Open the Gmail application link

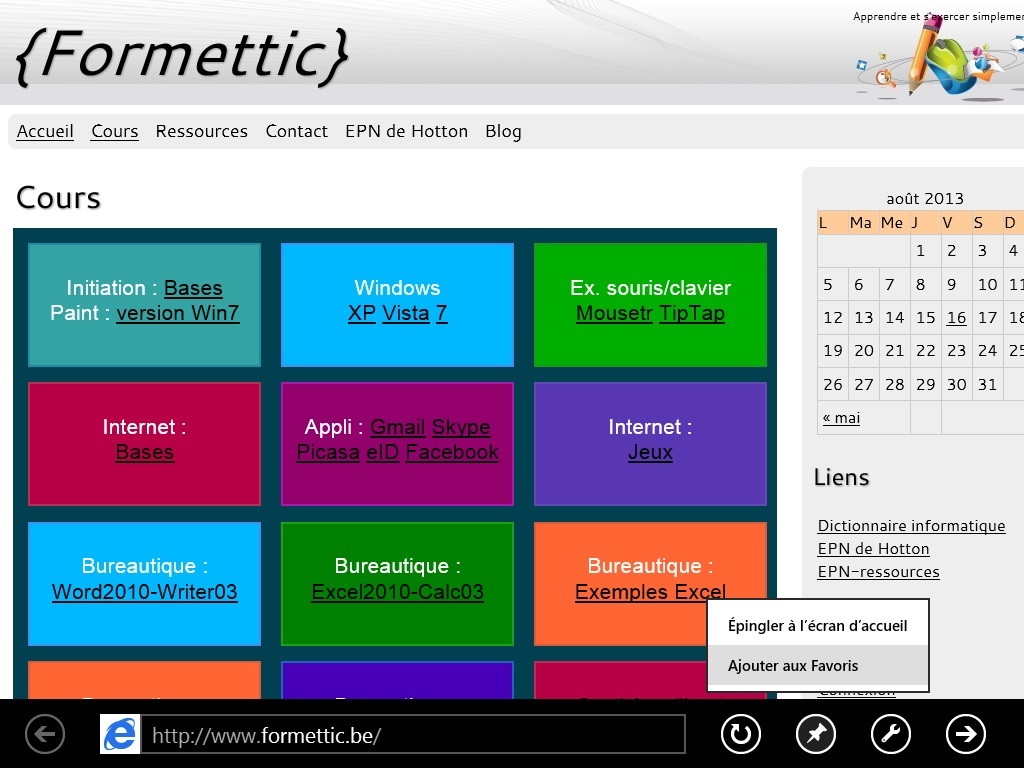[398, 427]
